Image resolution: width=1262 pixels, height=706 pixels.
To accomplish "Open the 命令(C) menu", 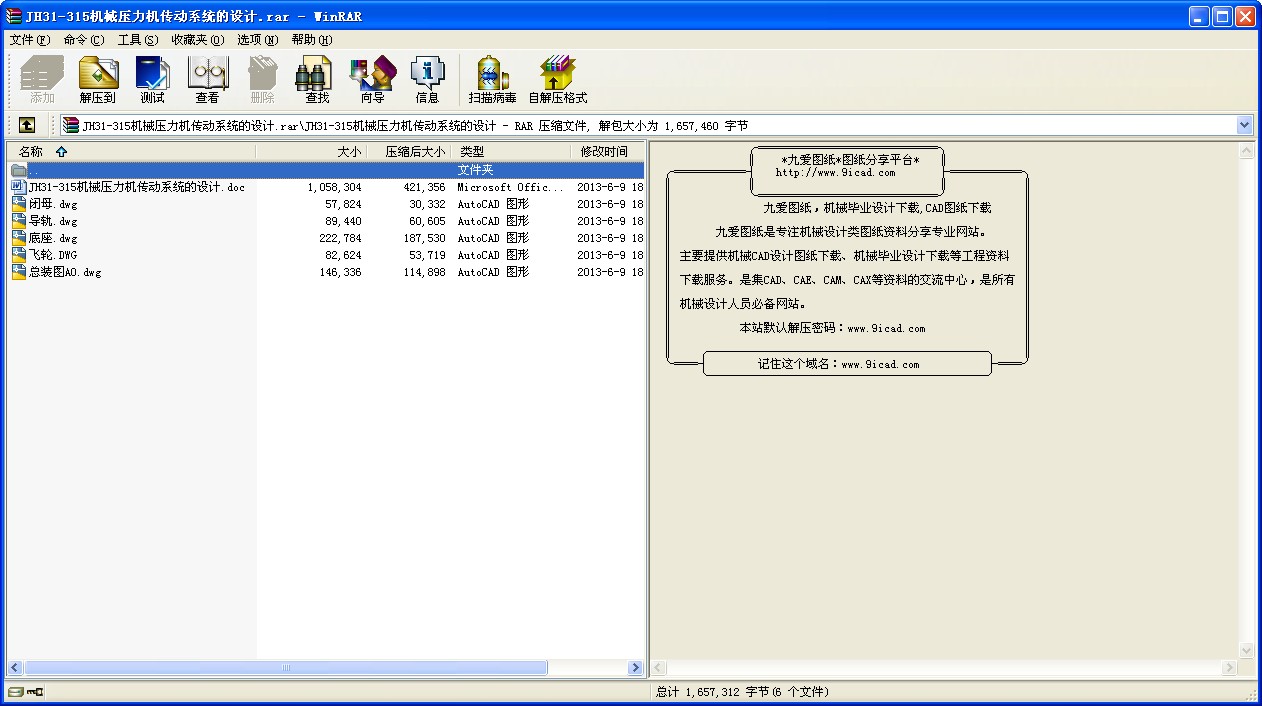I will [83, 40].
